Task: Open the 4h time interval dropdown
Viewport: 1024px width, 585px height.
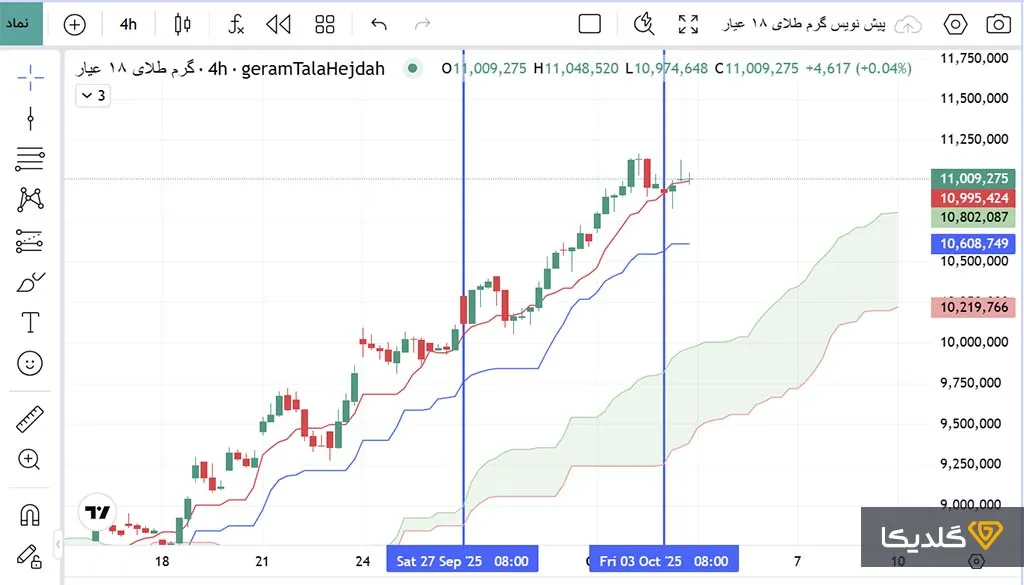Action: 128,24
